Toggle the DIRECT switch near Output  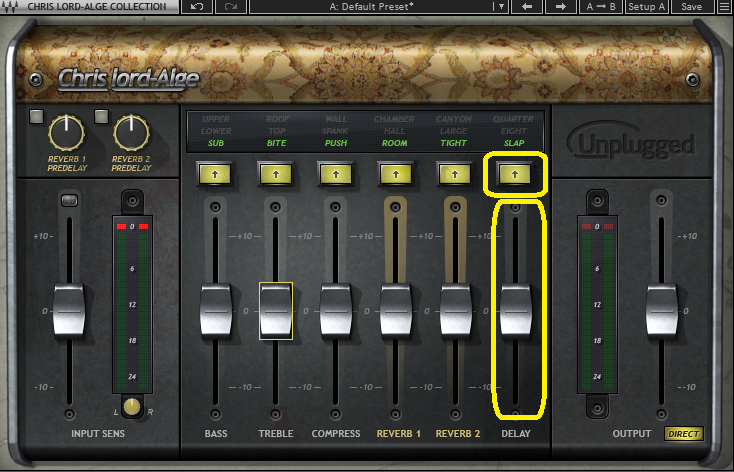click(684, 434)
